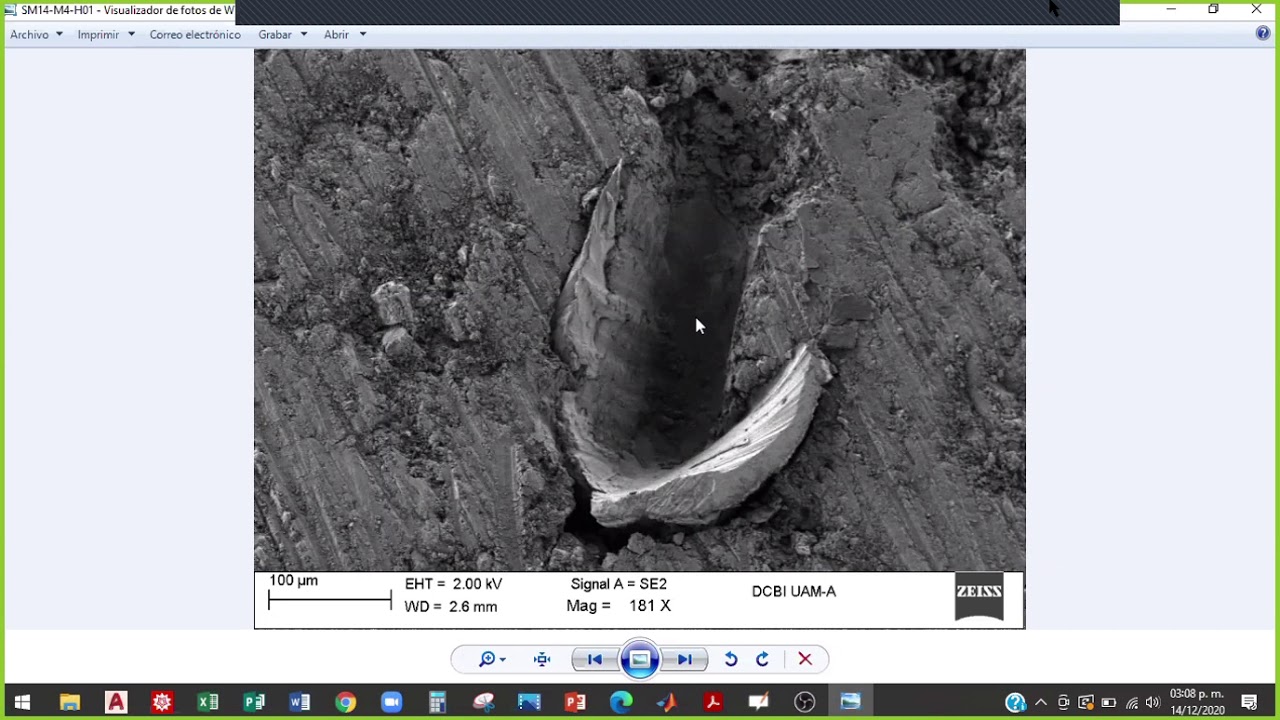The image size is (1280, 720).
Task: Open the notification center icon
Action: (1249, 702)
